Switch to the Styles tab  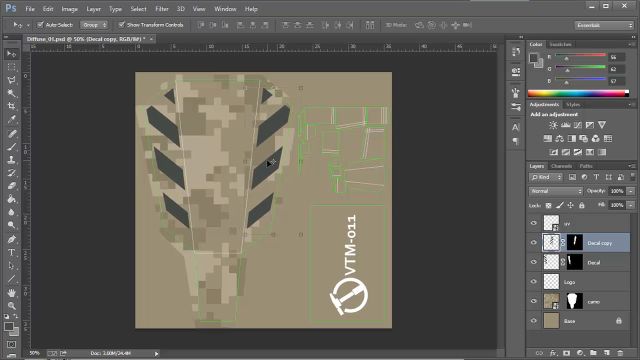[x=573, y=104]
